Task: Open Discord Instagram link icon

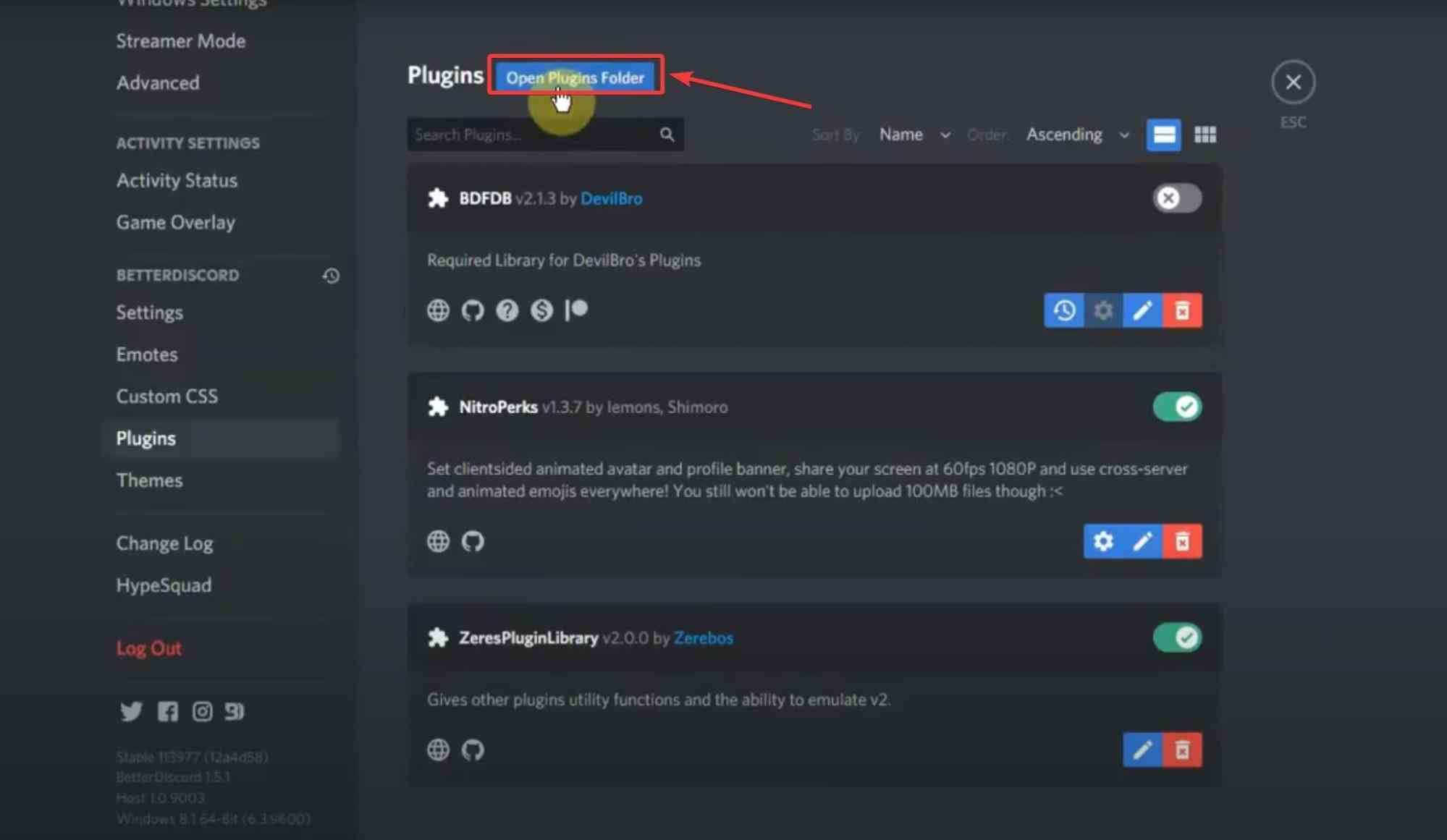Action: click(202, 711)
